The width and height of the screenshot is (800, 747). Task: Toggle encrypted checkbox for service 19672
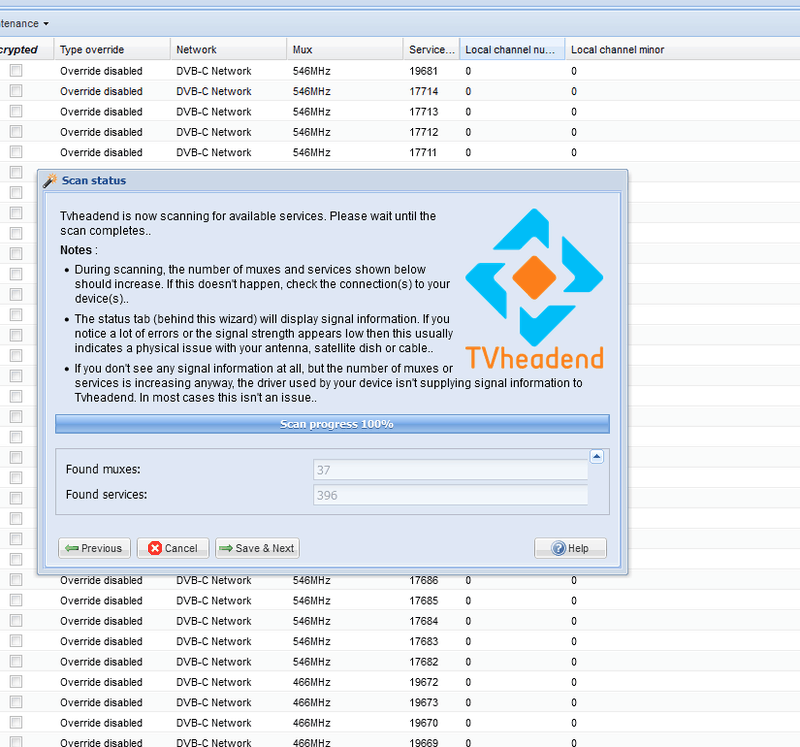pos(16,682)
